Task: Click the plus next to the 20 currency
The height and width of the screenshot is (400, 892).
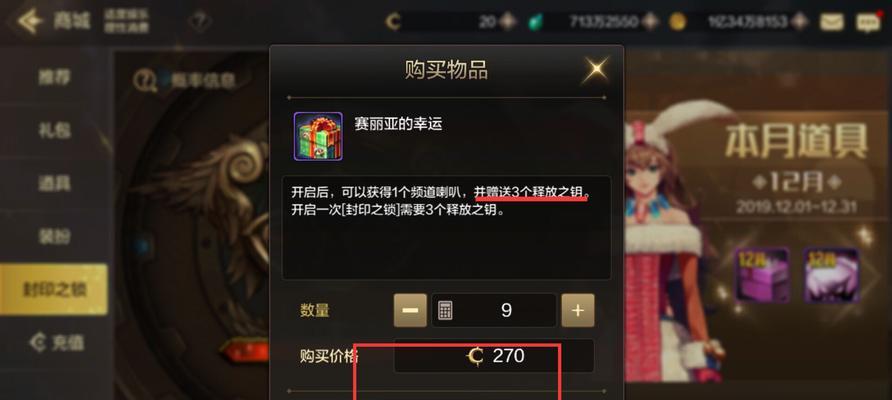Action: click(506, 22)
